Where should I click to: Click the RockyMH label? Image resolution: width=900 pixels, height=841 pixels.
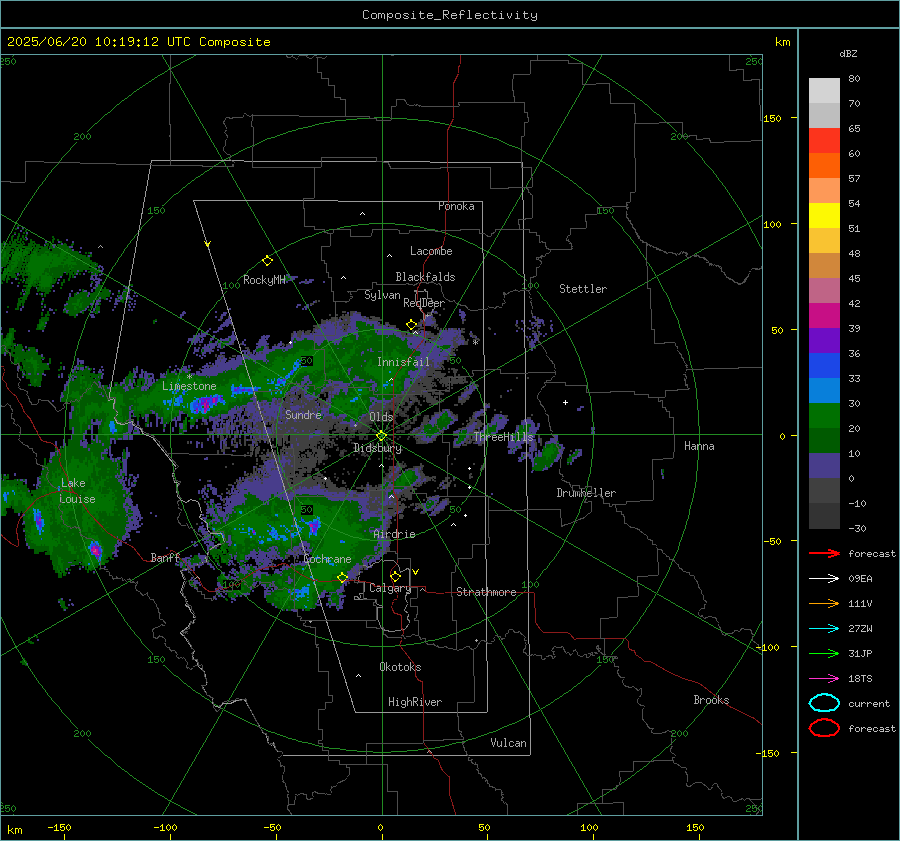tap(264, 280)
